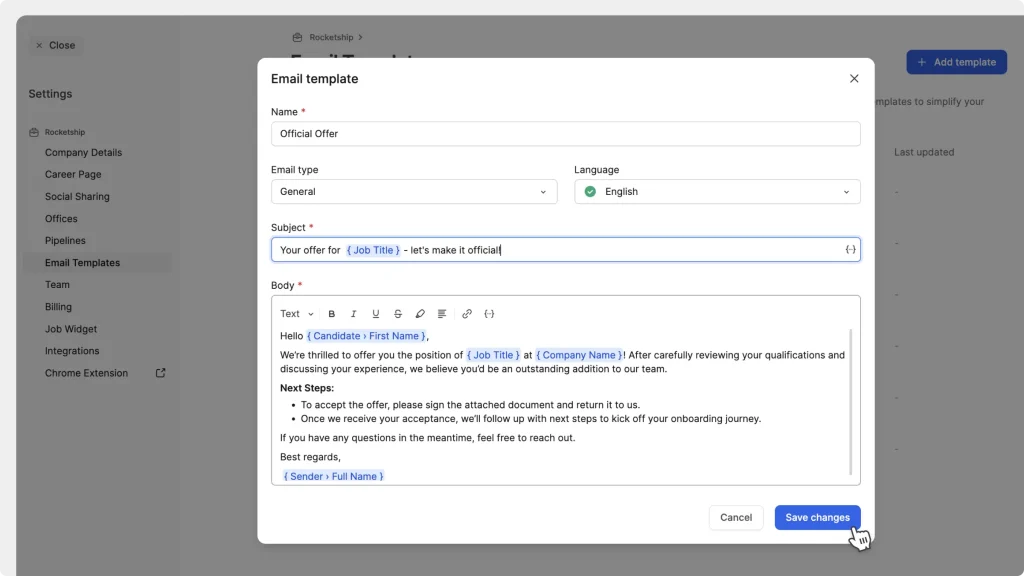
Task: Open the Email type dropdown
Action: click(413, 191)
